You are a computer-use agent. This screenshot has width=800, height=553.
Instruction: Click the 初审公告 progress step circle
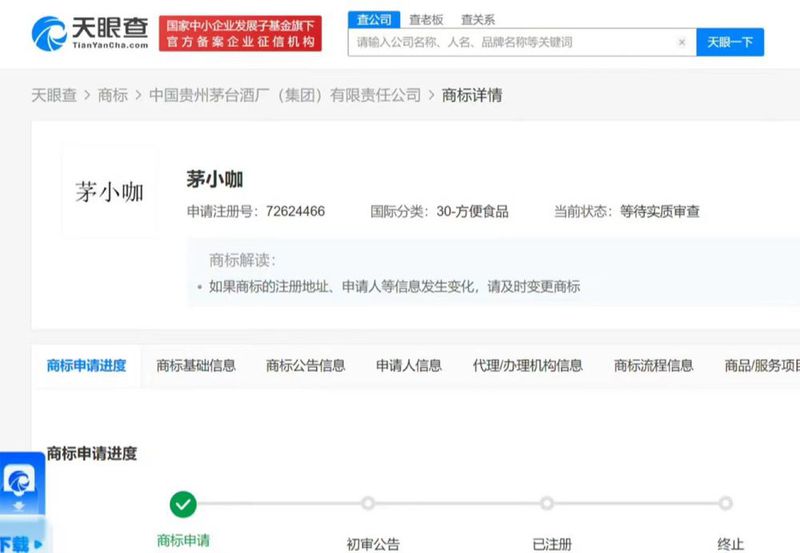[x=368, y=504]
